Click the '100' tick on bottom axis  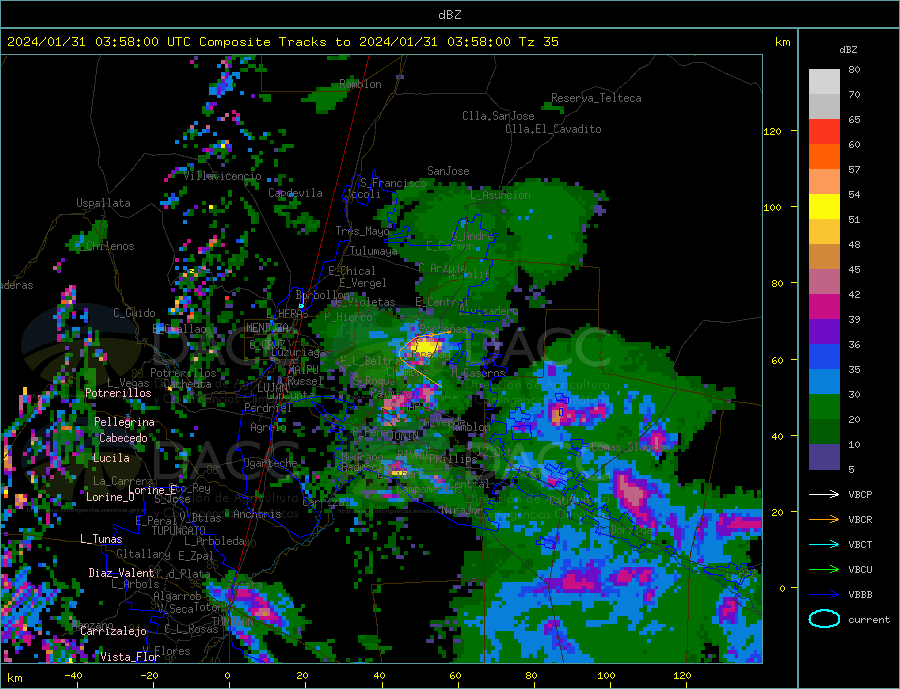[x=606, y=676]
